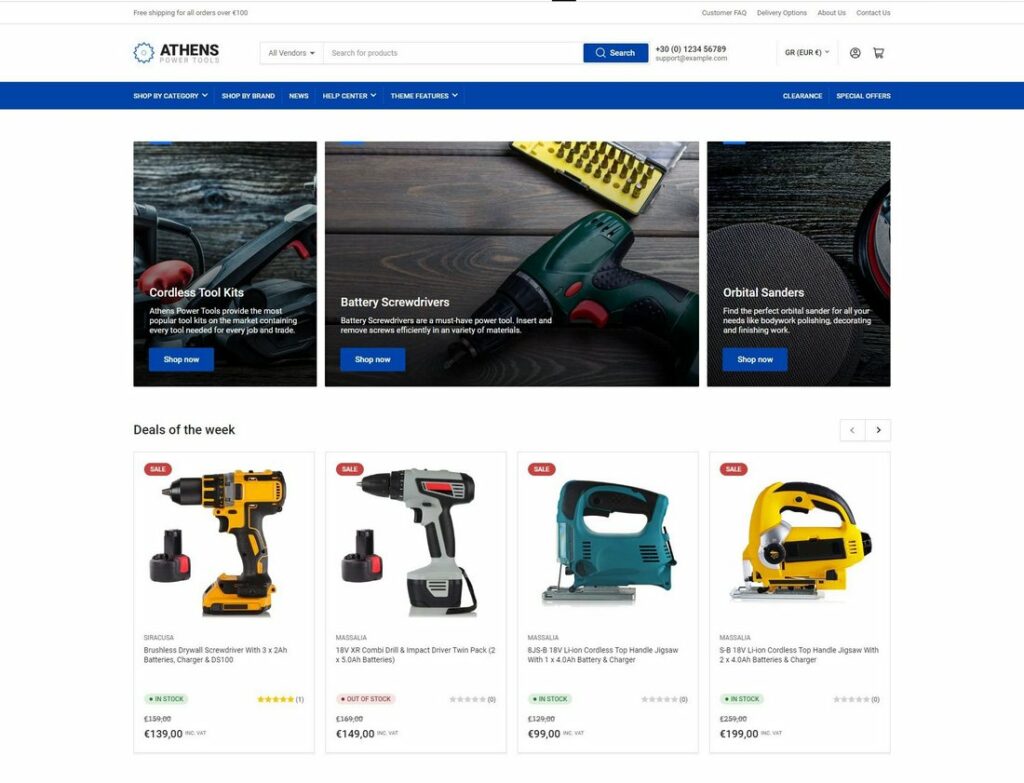This screenshot has height=783, width=1024.
Task: Expand the Help Center menu
Action: 349,96
